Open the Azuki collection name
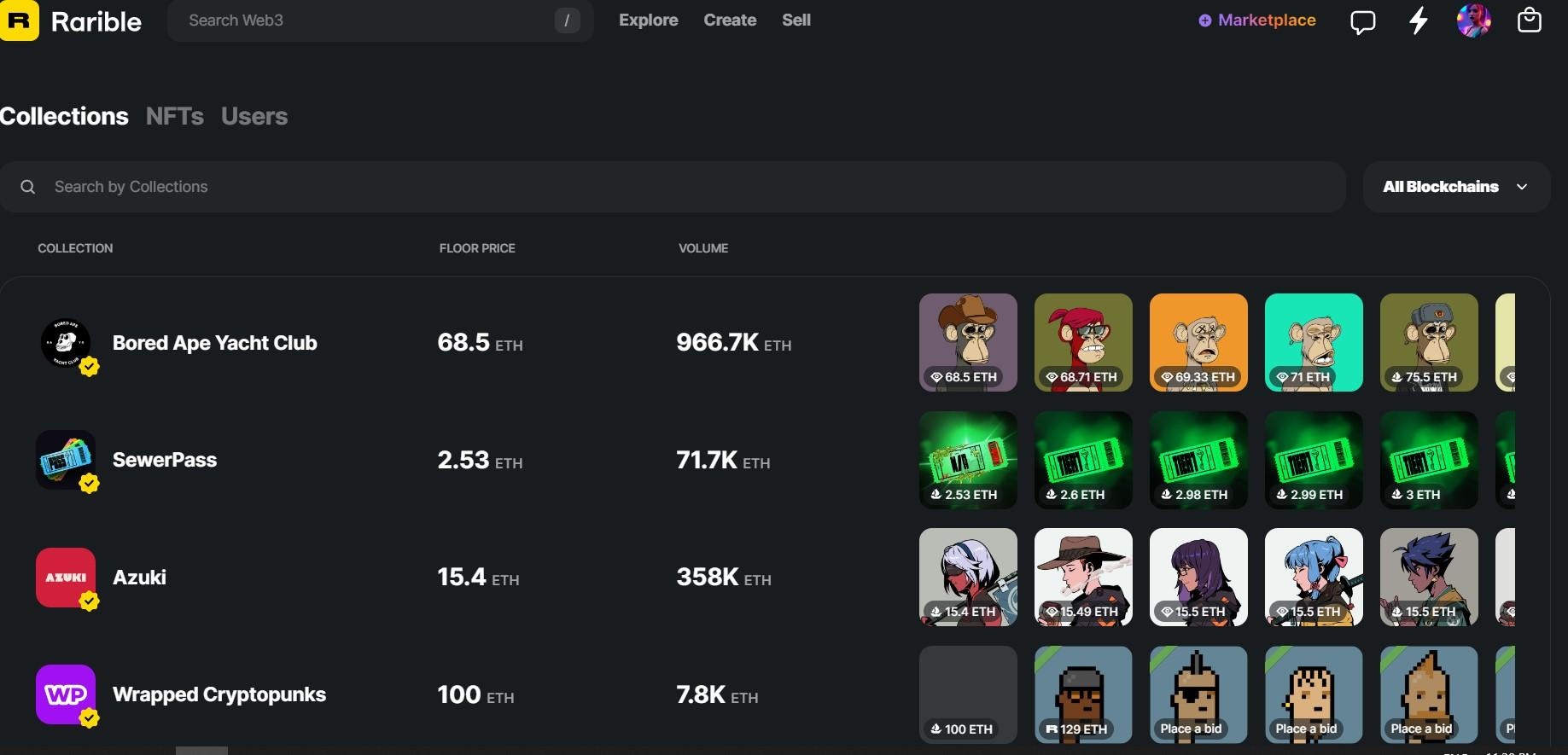This screenshot has width=1568, height=755. pyautogui.click(x=139, y=578)
